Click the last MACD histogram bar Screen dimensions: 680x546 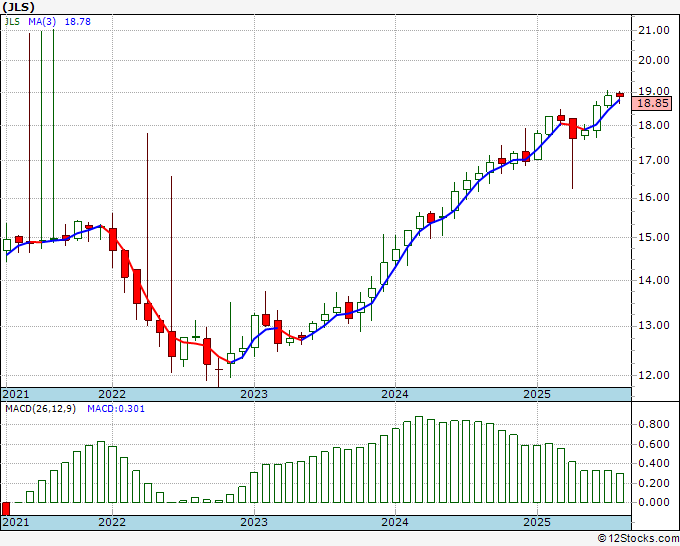coord(620,488)
